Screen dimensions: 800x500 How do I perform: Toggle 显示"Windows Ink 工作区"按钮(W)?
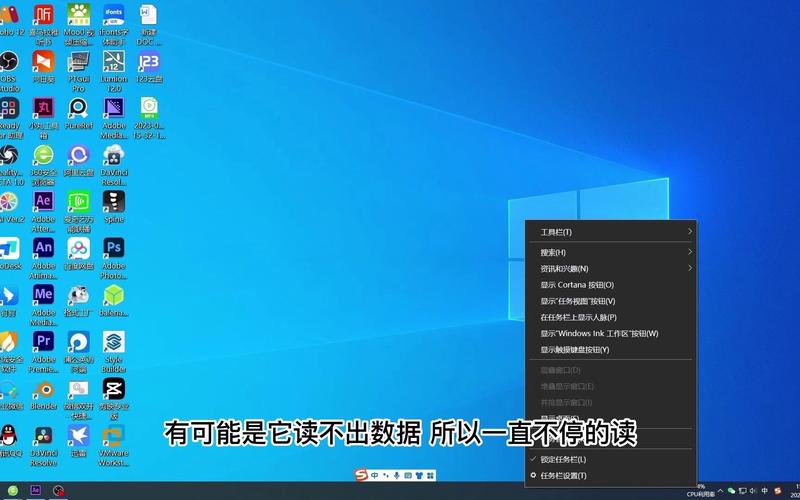pyautogui.click(x=611, y=333)
